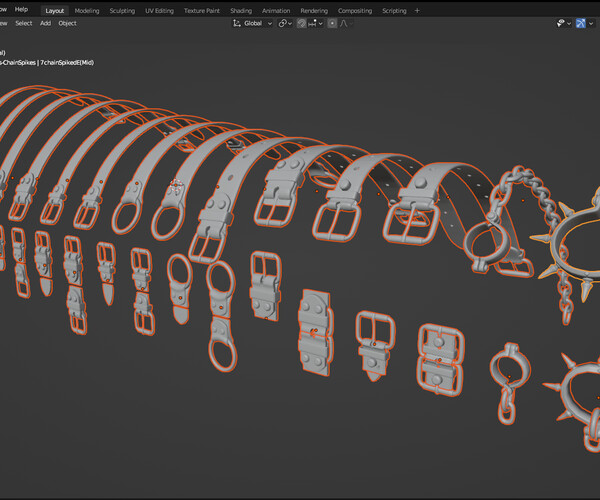
Task: Open the Texture Paint workspace
Action: click(x=202, y=11)
